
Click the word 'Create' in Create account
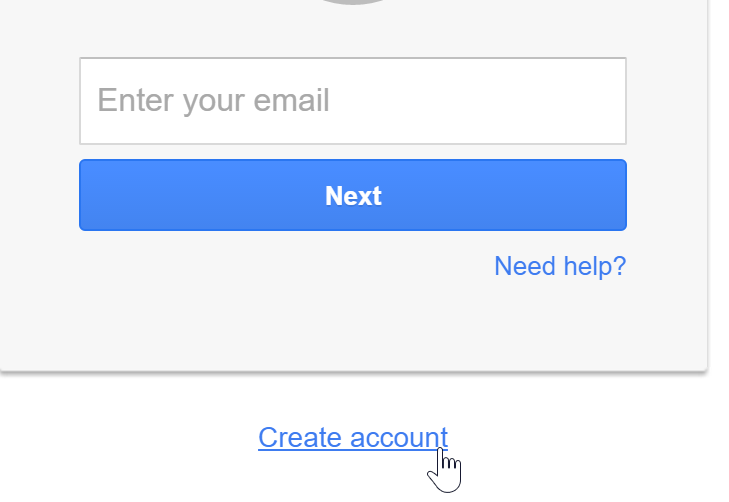[x=300, y=437]
